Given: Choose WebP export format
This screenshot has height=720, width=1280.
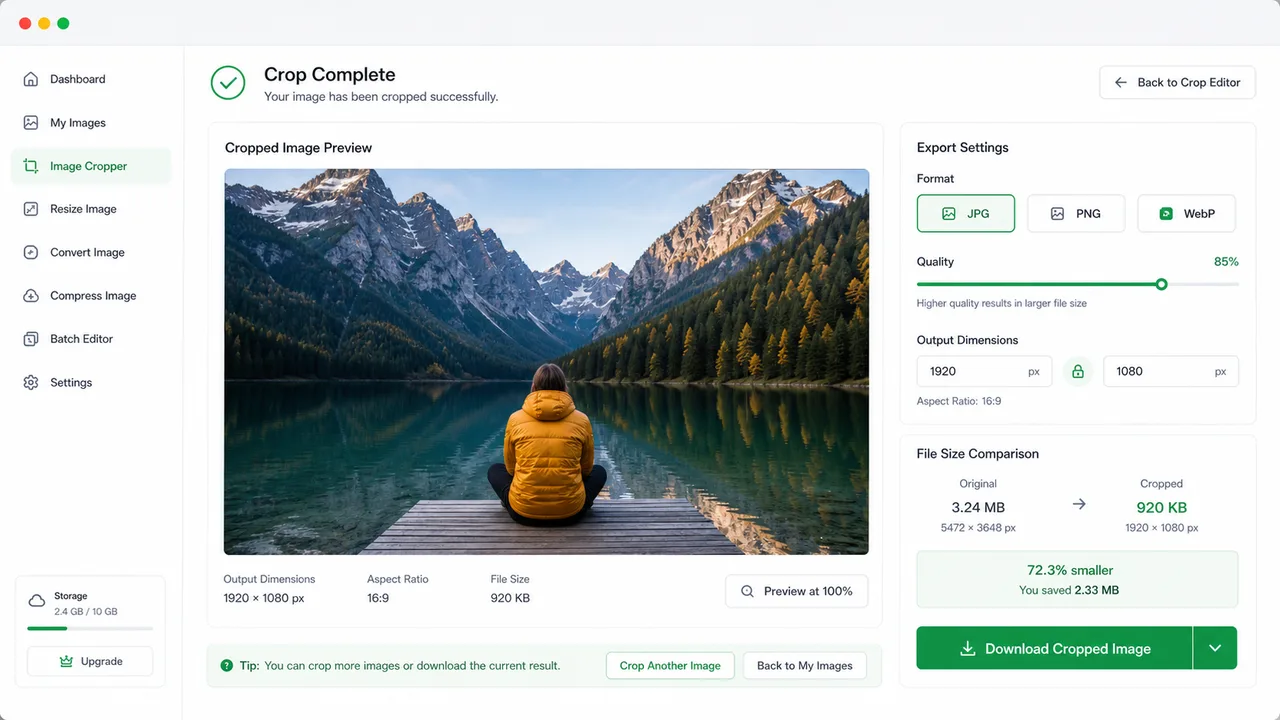Looking at the screenshot, I should pos(1186,214).
